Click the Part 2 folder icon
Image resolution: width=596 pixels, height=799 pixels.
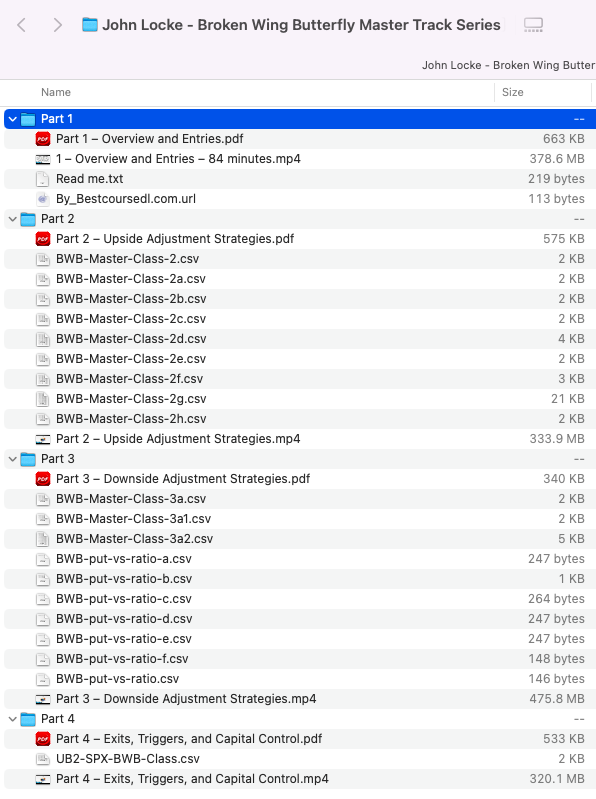(28, 219)
